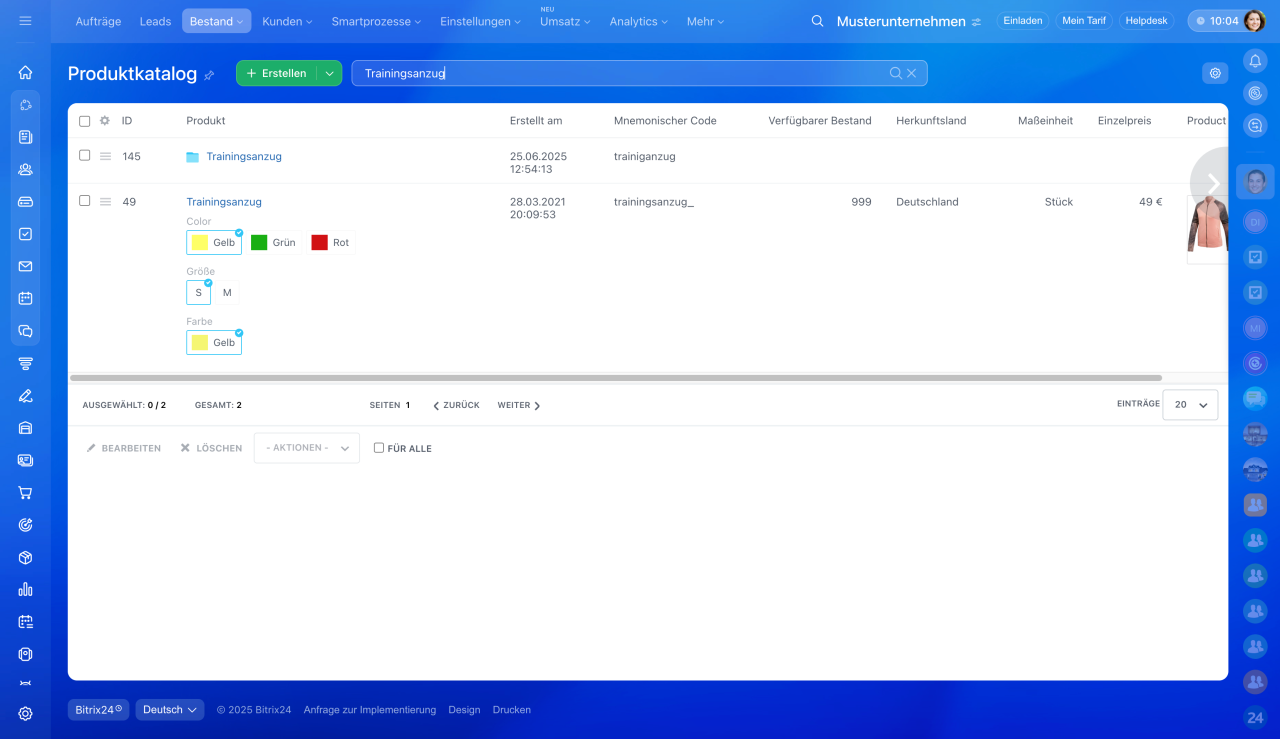
Task: Open the Analytics menu
Action: click(639, 21)
